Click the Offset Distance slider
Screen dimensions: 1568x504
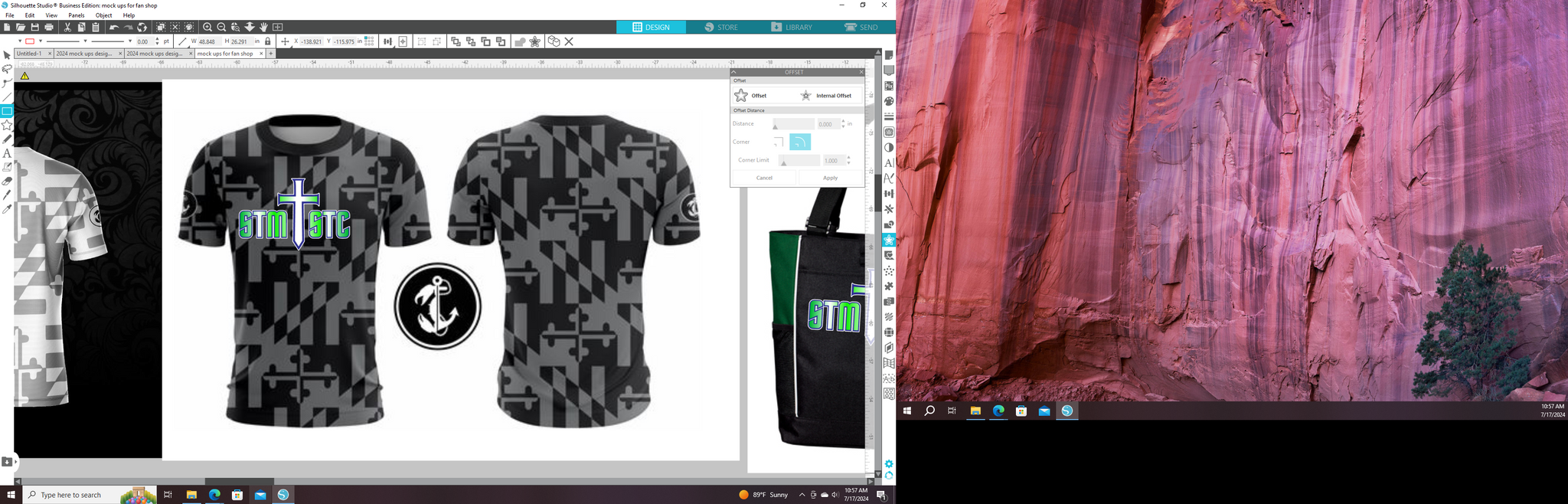tap(793, 123)
